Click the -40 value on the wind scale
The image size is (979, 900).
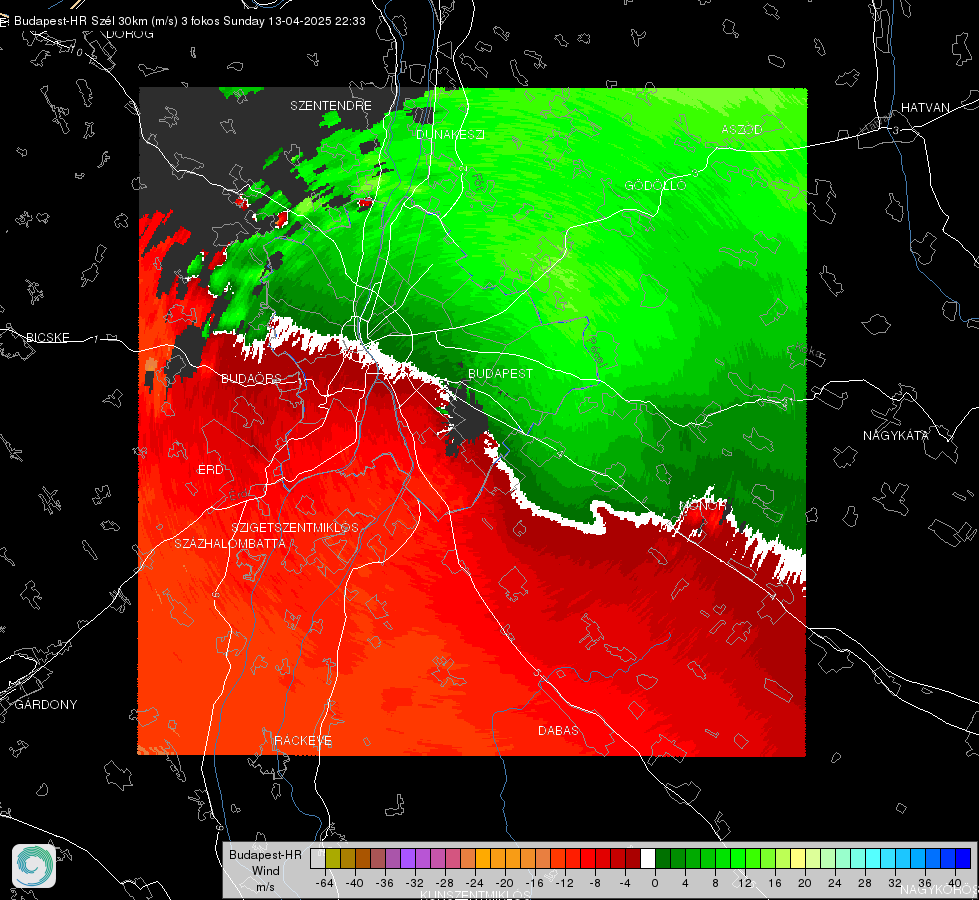coord(355,883)
